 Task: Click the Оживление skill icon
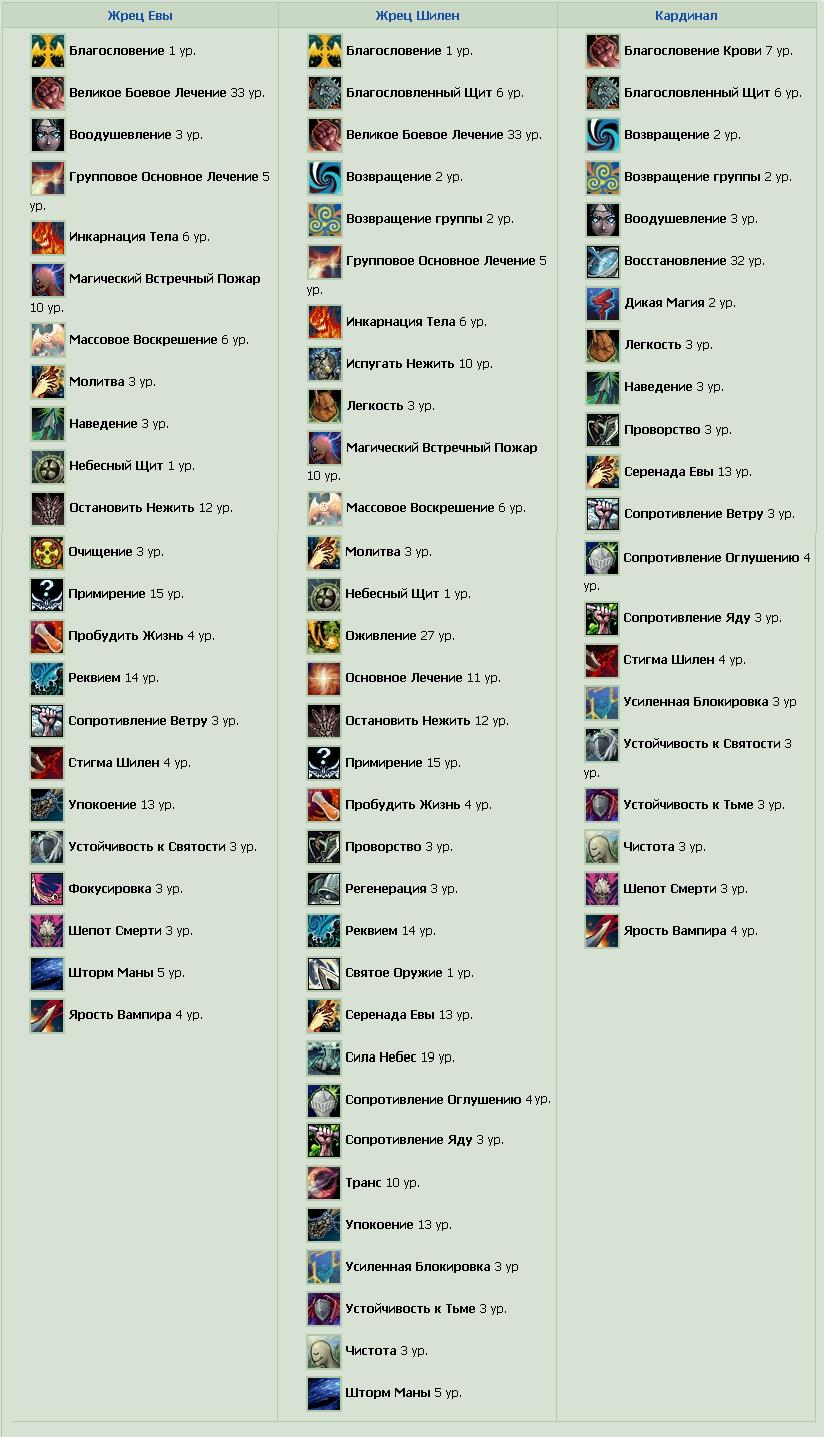(324, 636)
